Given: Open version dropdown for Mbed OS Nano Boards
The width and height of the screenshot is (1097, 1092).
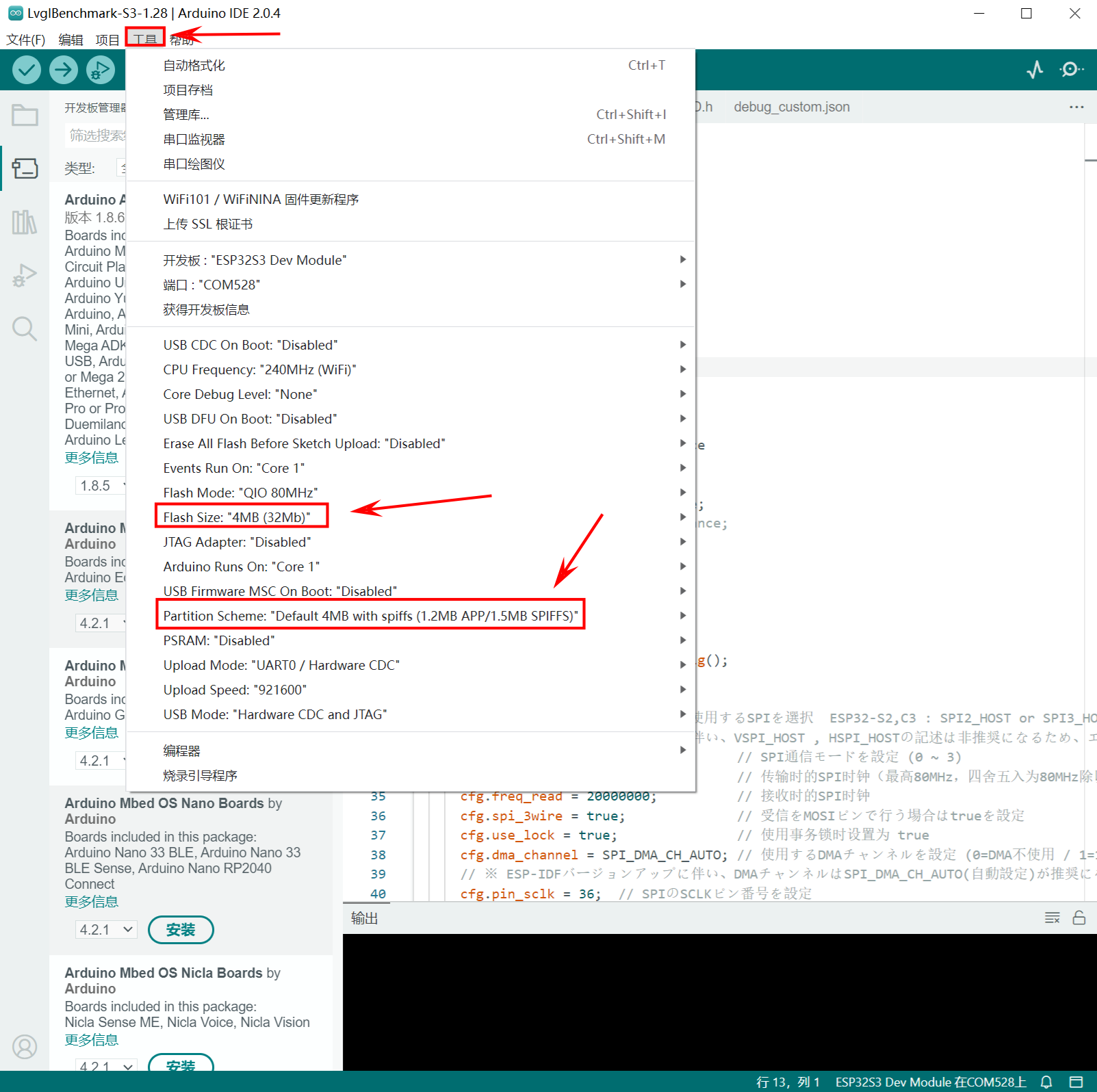Looking at the screenshot, I should pos(106,929).
